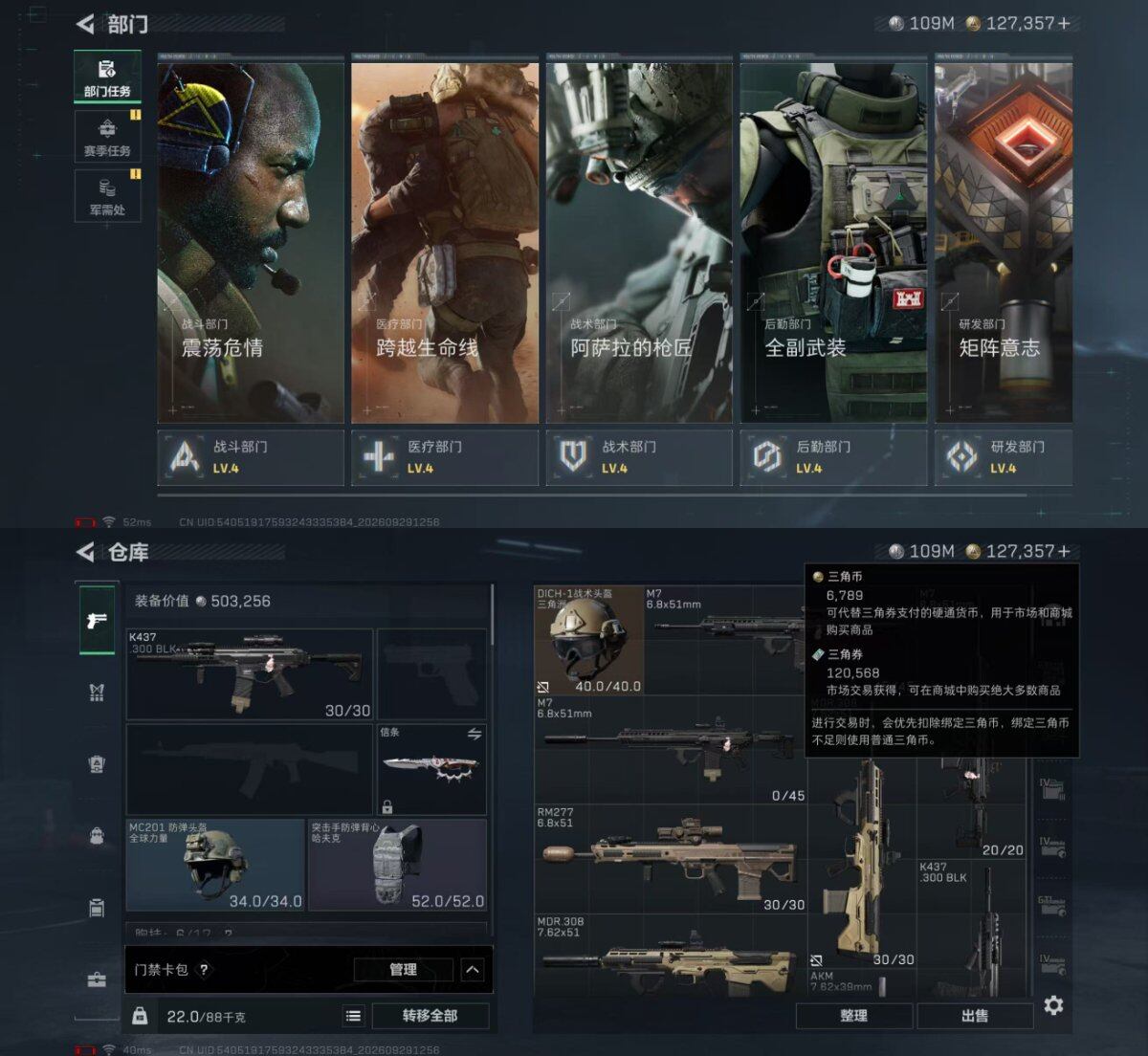Image resolution: width=1148 pixels, height=1056 pixels.
Task: Click the 研发部门 emblem icon
Action: pos(961,457)
